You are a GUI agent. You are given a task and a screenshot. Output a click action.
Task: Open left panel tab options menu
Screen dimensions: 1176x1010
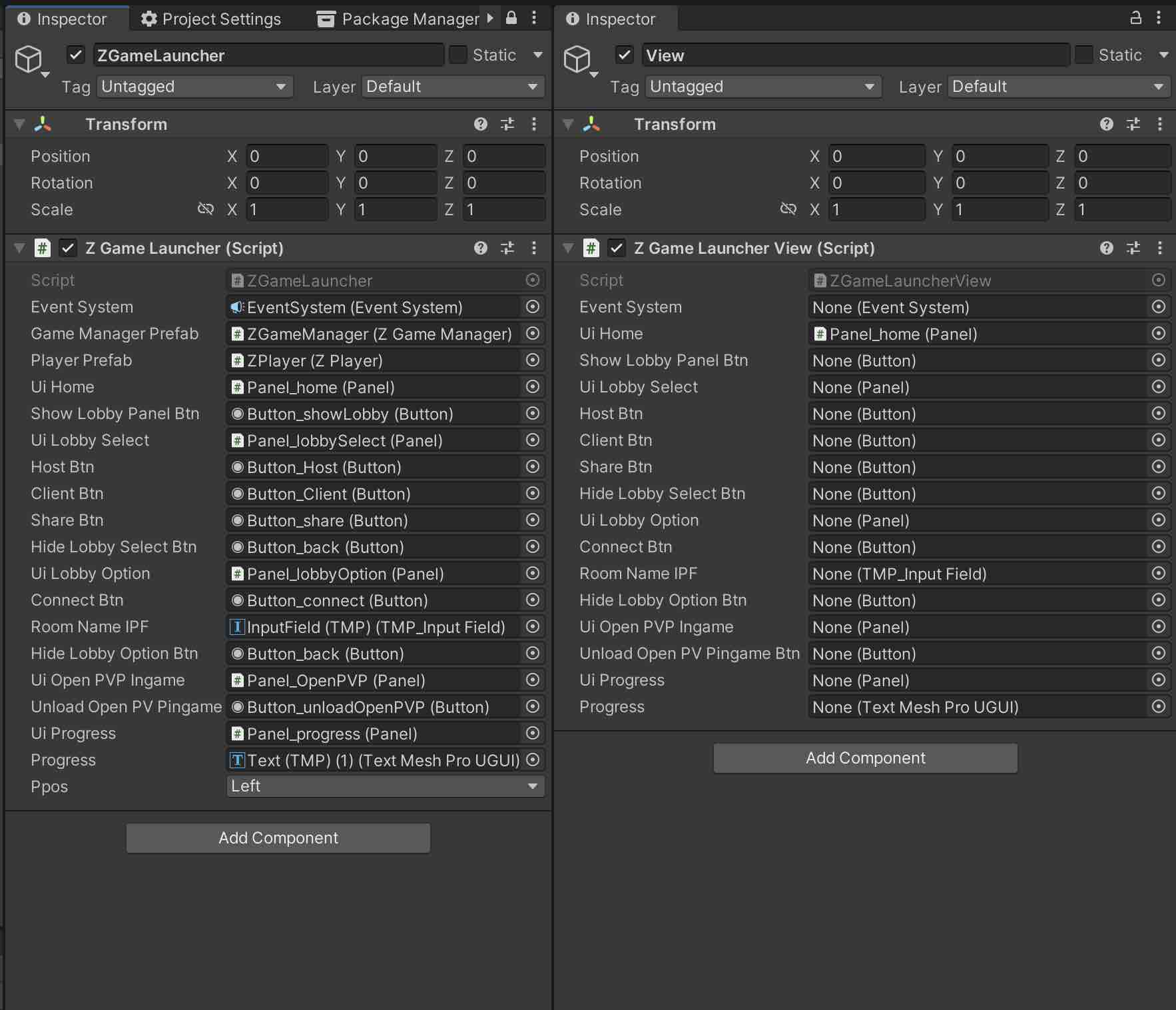click(534, 18)
